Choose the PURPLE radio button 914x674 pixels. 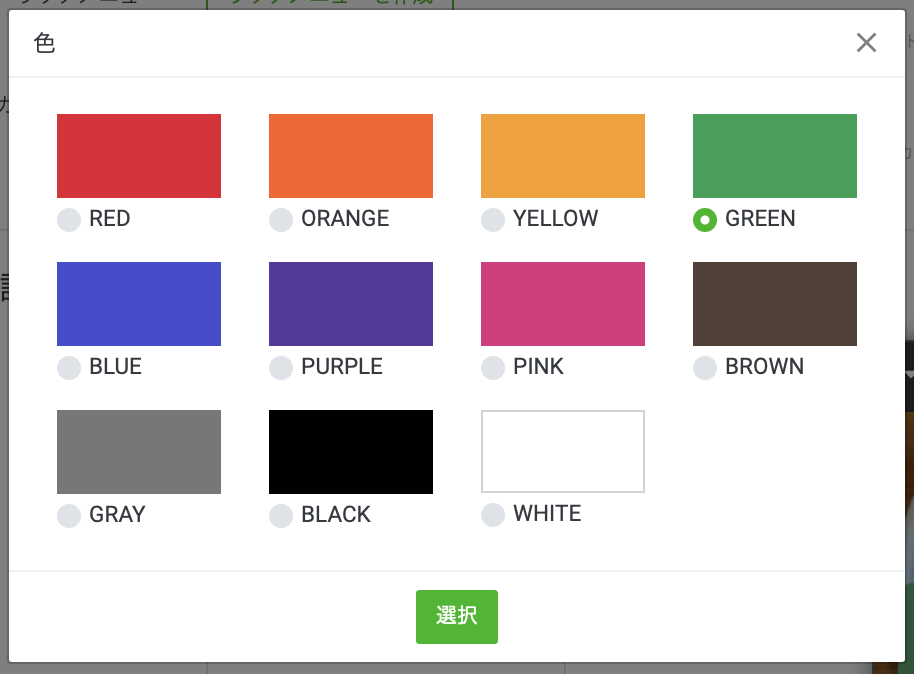[281, 368]
